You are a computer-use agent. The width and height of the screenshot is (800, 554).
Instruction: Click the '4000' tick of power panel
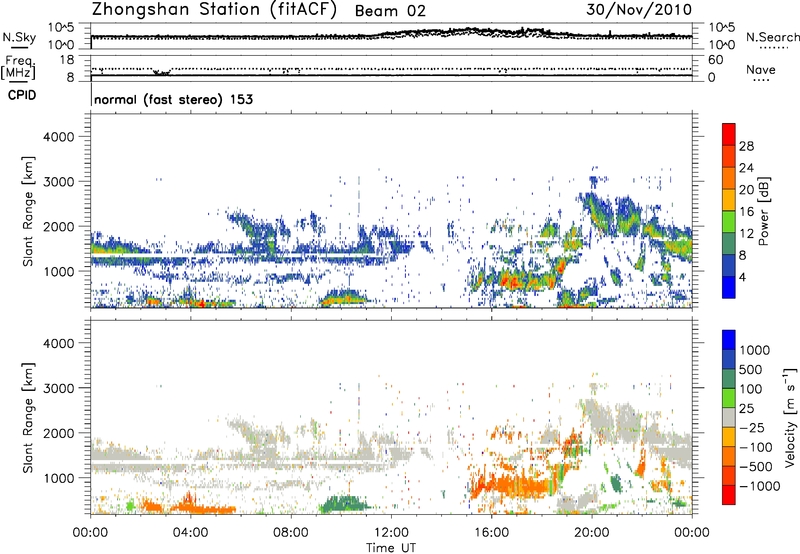point(59,137)
